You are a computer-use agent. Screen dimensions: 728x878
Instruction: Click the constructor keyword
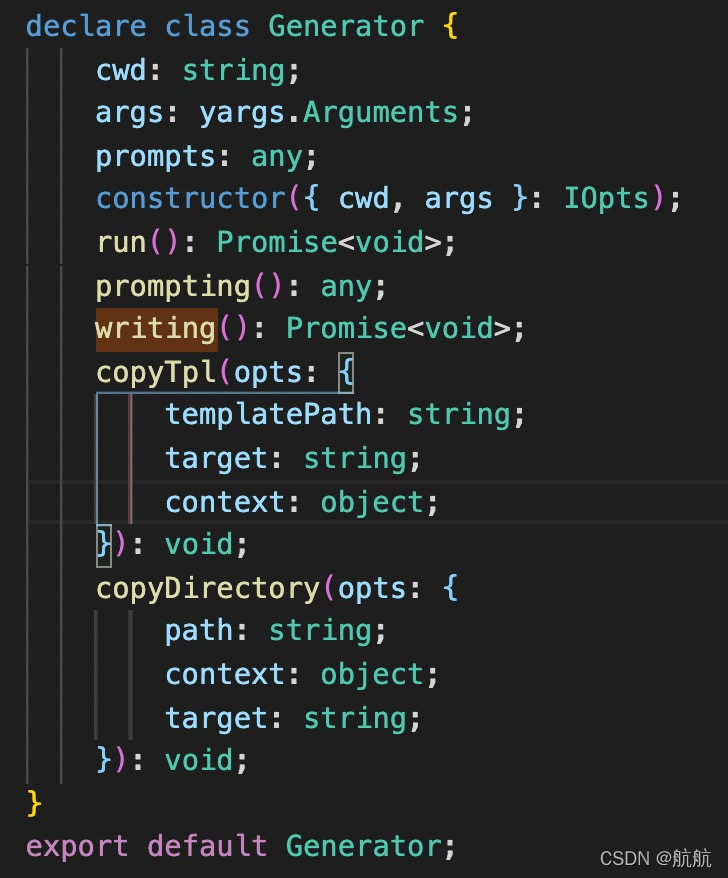(x=190, y=199)
